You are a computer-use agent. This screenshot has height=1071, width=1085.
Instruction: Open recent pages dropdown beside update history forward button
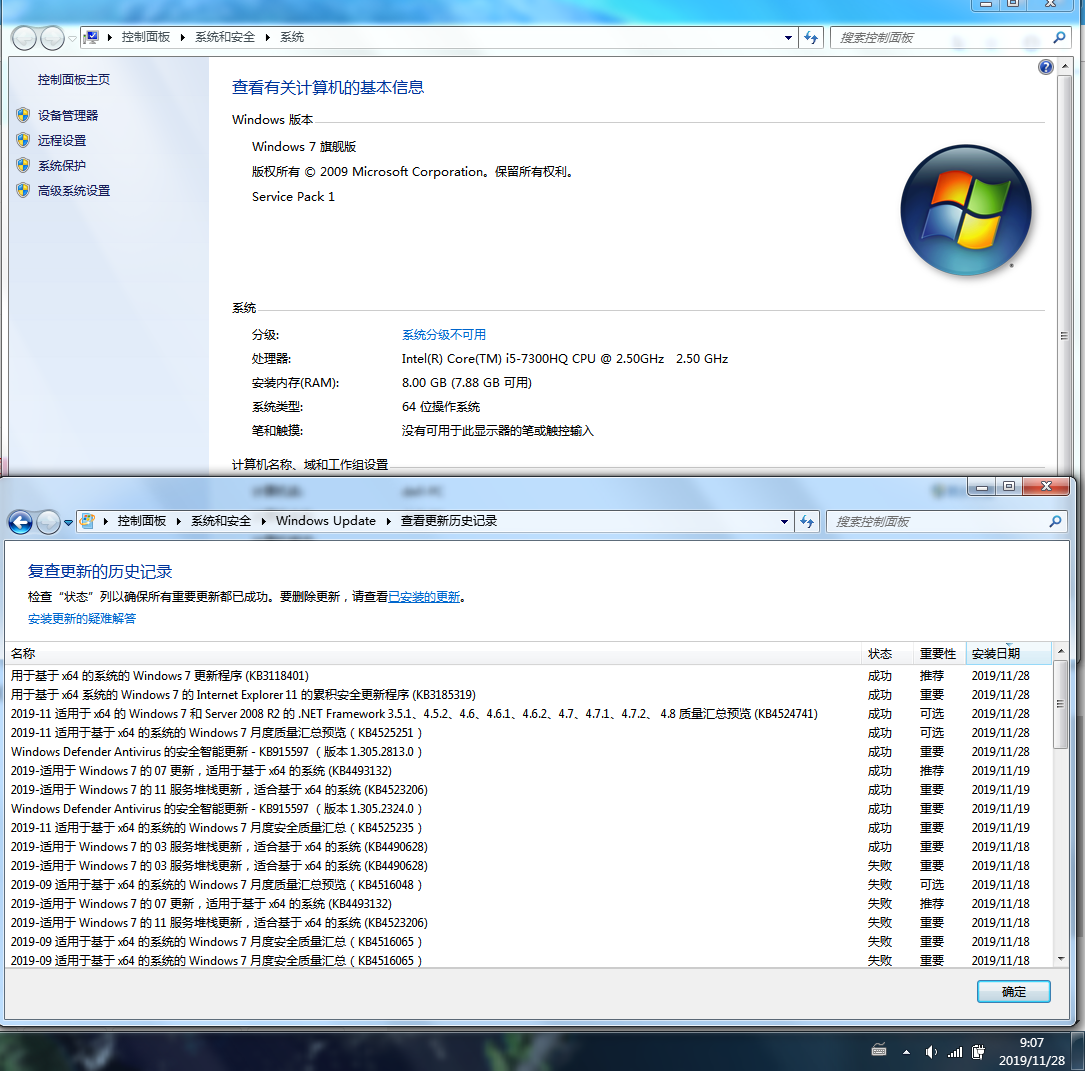pyautogui.click(x=68, y=522)
